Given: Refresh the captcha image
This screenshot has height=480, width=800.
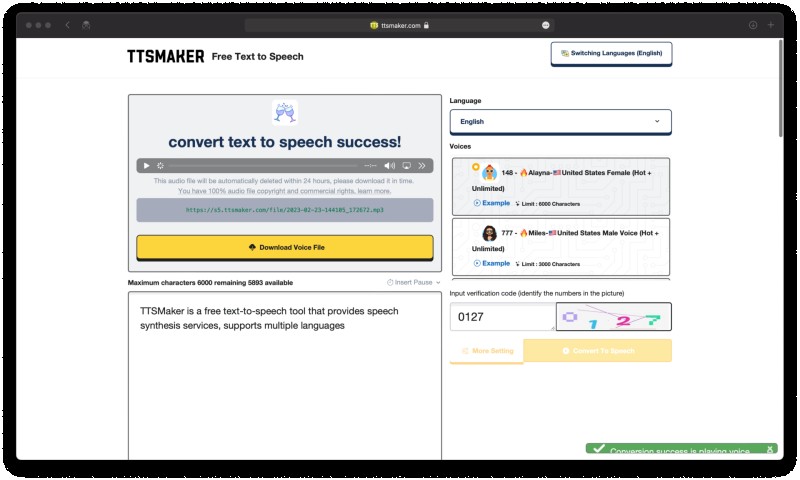Looking at the screenshot, I should [613, 317].
